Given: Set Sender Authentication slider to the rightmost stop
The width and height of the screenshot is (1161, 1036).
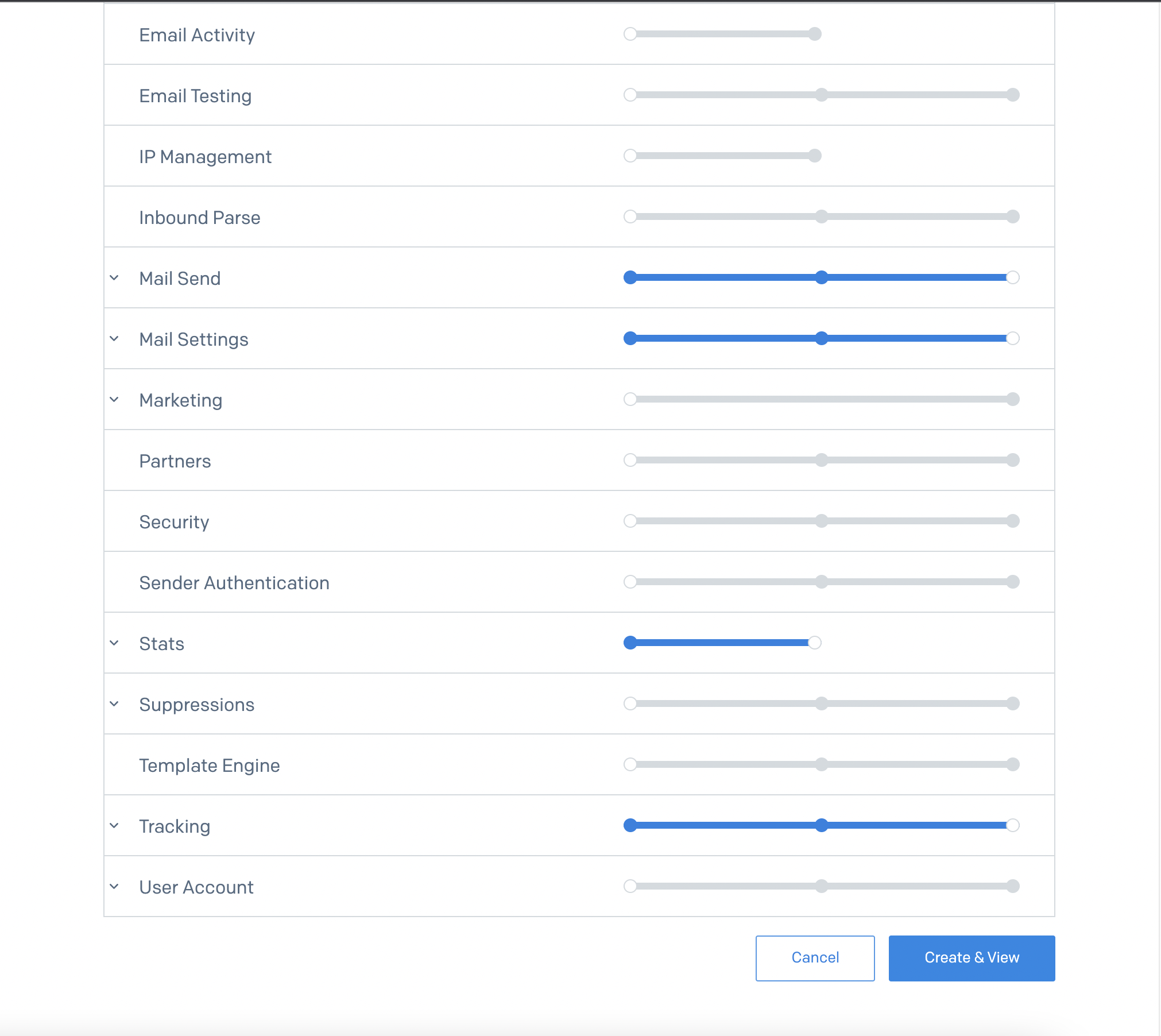Looking at the screenshot, I should (x=1013, y=582).
